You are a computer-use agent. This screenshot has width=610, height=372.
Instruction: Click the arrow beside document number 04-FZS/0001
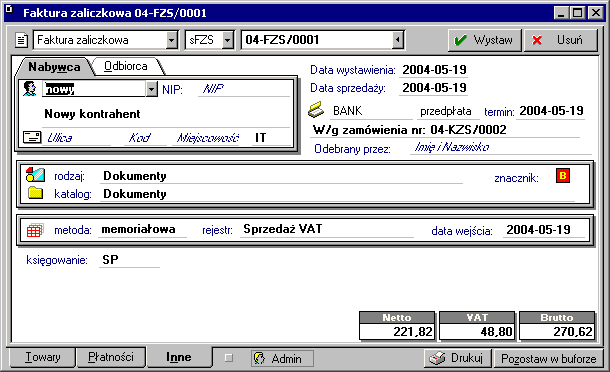coord(398,40)
